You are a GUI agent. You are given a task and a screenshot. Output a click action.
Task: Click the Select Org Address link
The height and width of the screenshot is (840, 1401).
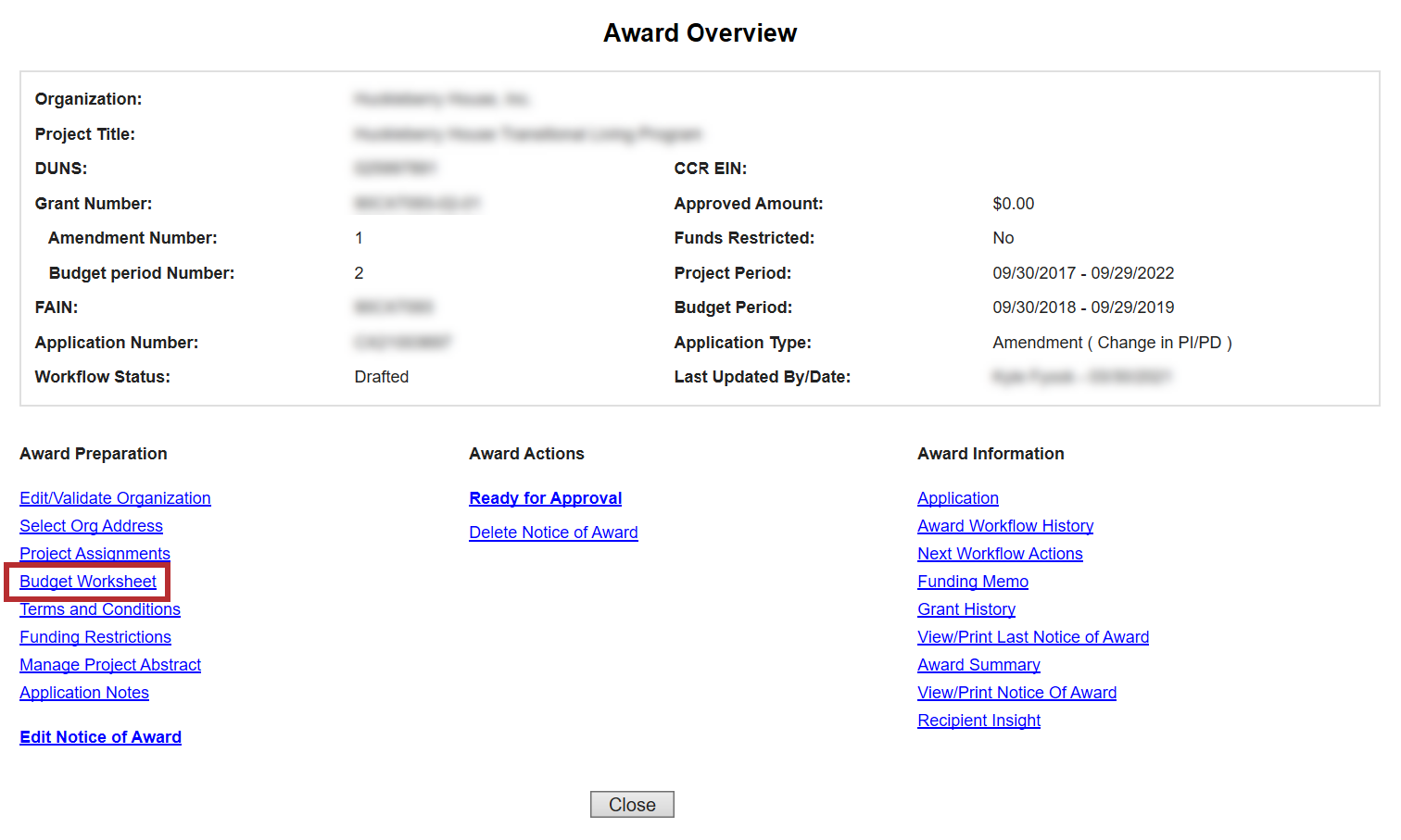91,526
